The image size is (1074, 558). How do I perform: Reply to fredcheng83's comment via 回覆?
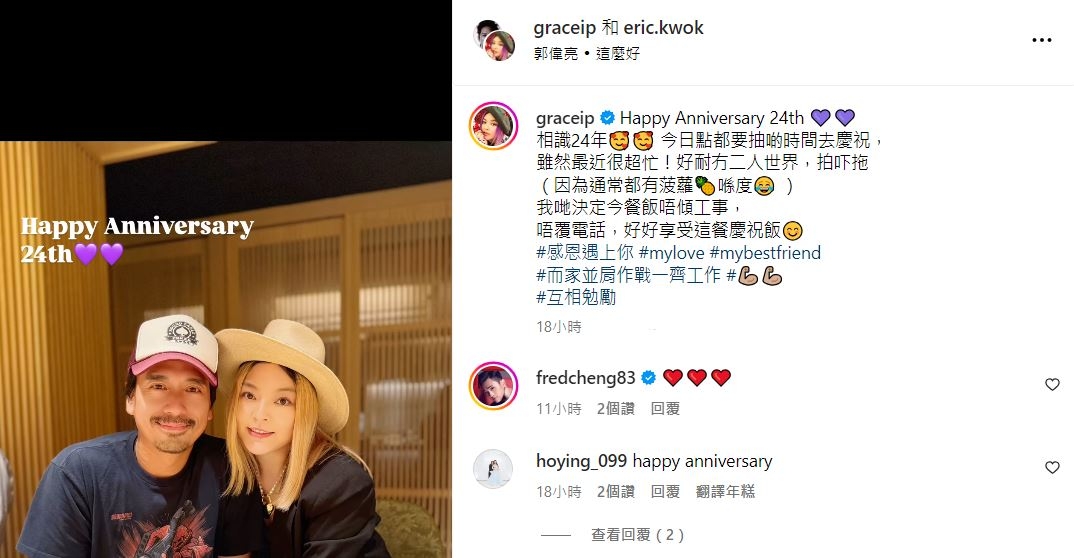point(665,409)
